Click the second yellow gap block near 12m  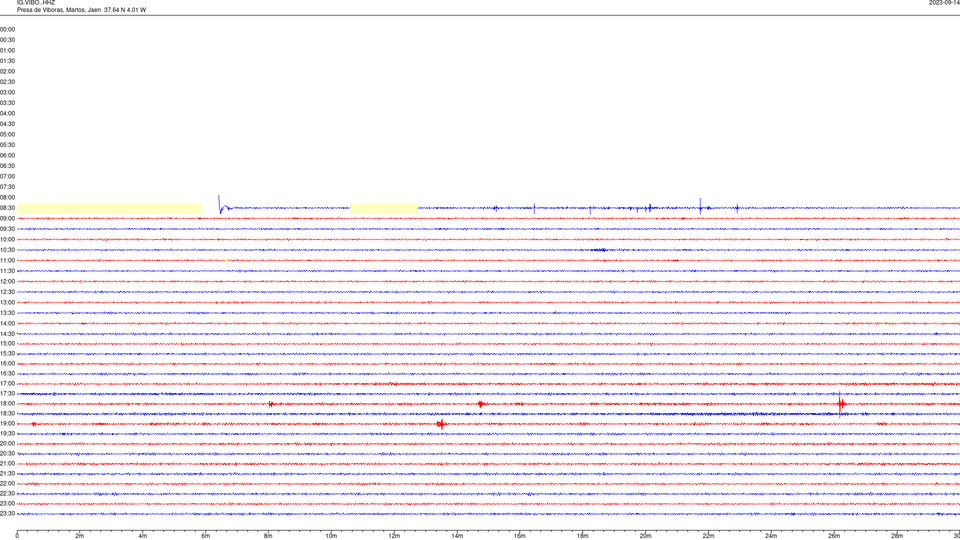tap(384, 208)
